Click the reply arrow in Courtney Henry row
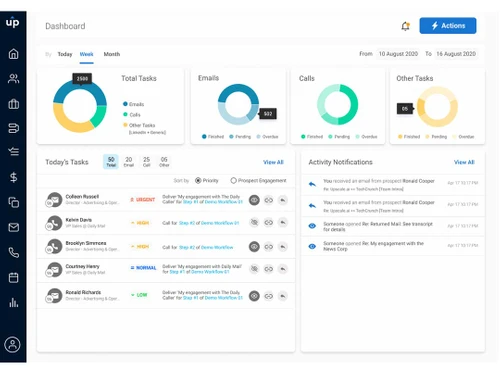The width and height of the screenshot is (500, 375). pyautogui.click(x=283, y=269)
